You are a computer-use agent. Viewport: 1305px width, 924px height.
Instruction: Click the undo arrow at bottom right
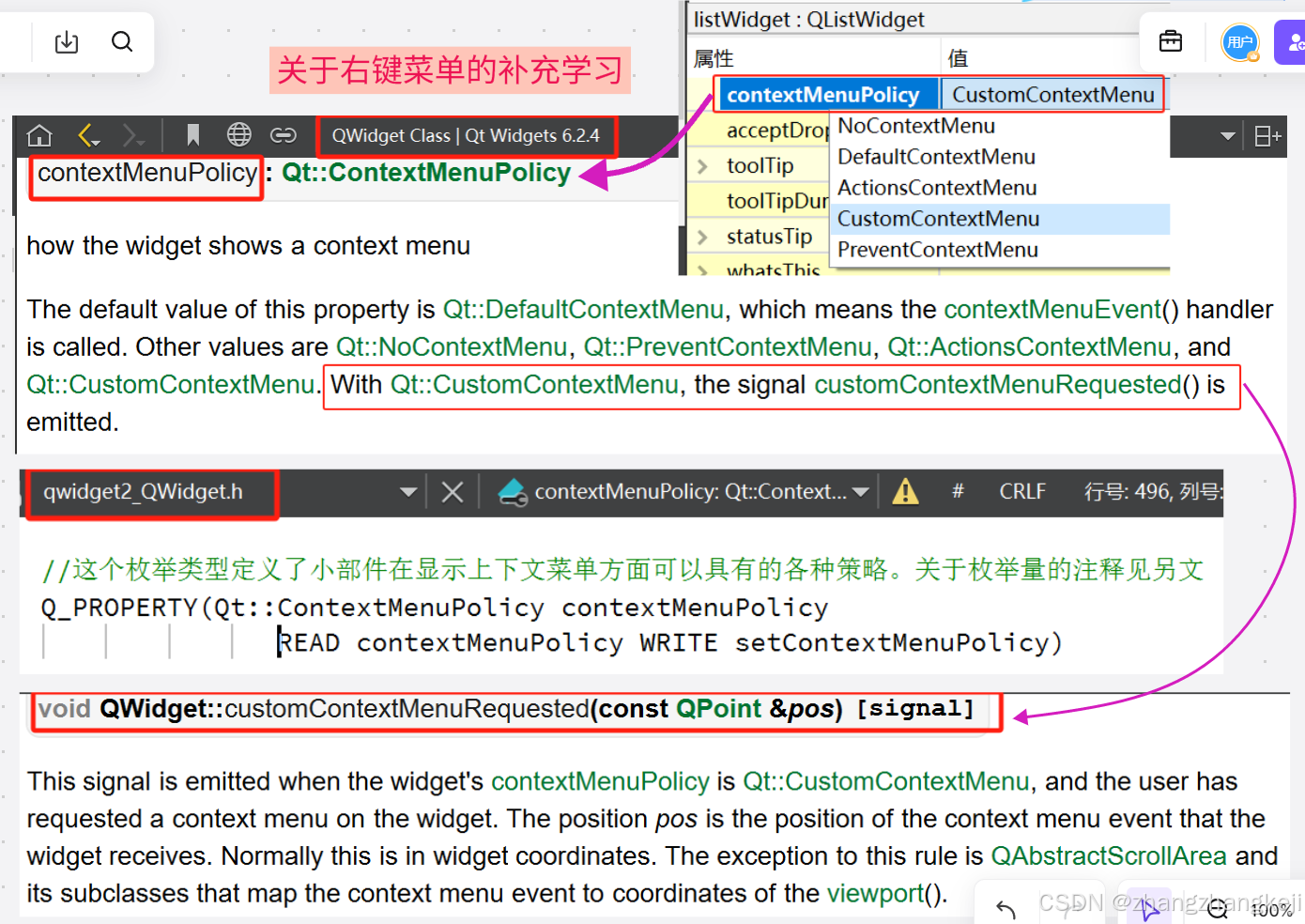[x=1006, y=908]
